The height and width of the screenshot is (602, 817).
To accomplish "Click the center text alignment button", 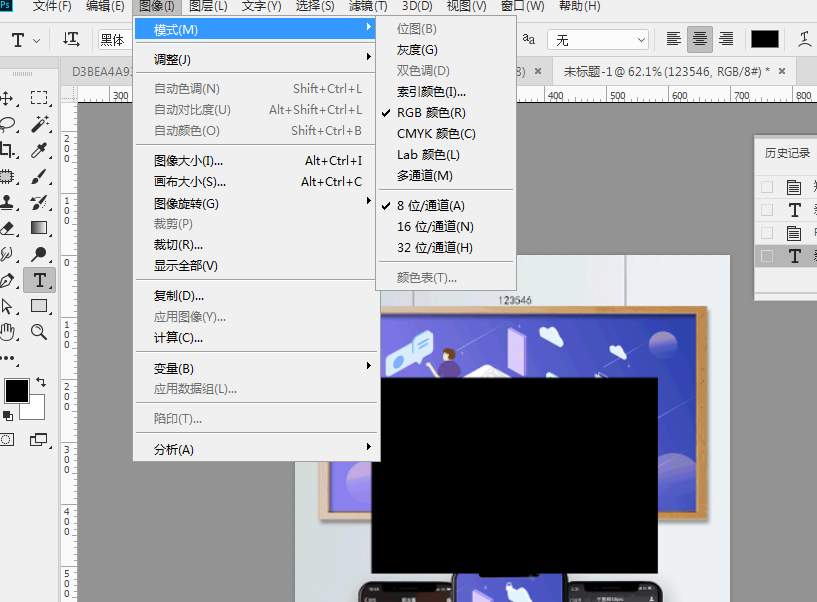I will click(x=700, y=39).
